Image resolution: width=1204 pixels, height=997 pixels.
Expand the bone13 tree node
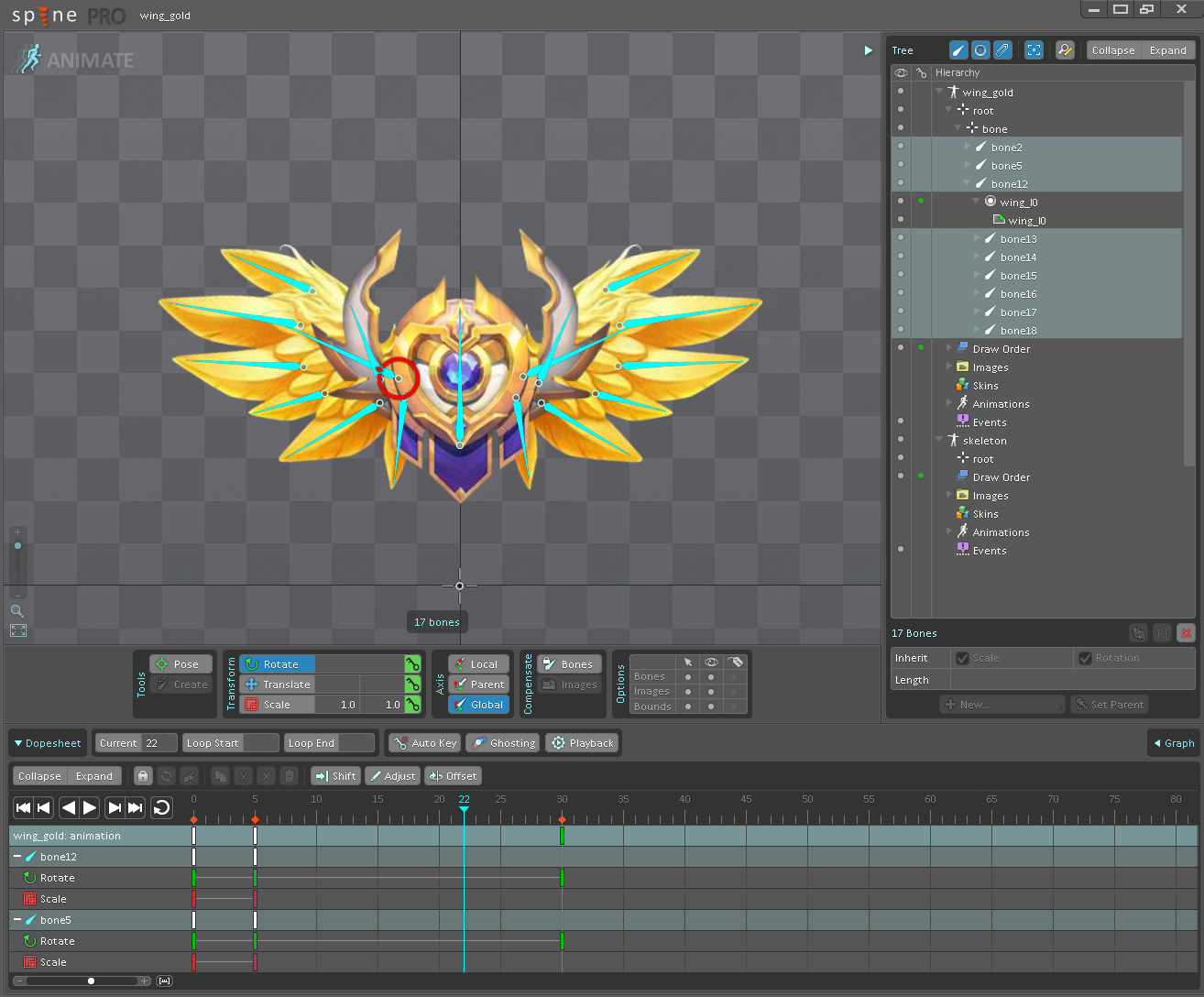[977, 238]
